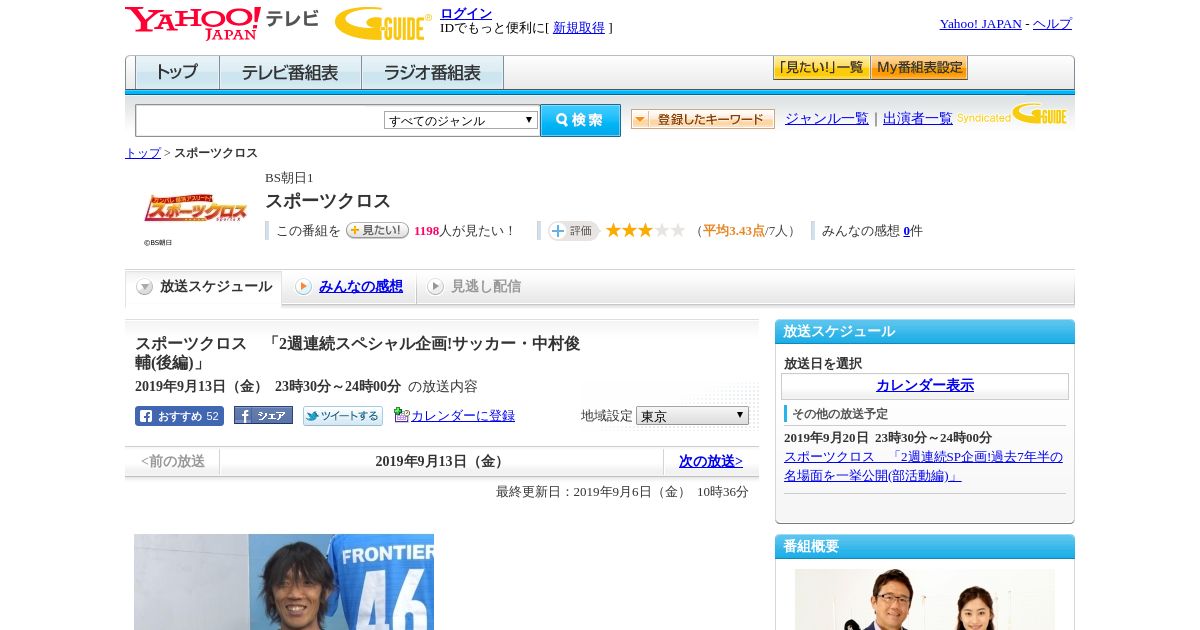The image size is (1200, 630).
Task: Click the 検索 search button
Action: click(x=580, y=120)
